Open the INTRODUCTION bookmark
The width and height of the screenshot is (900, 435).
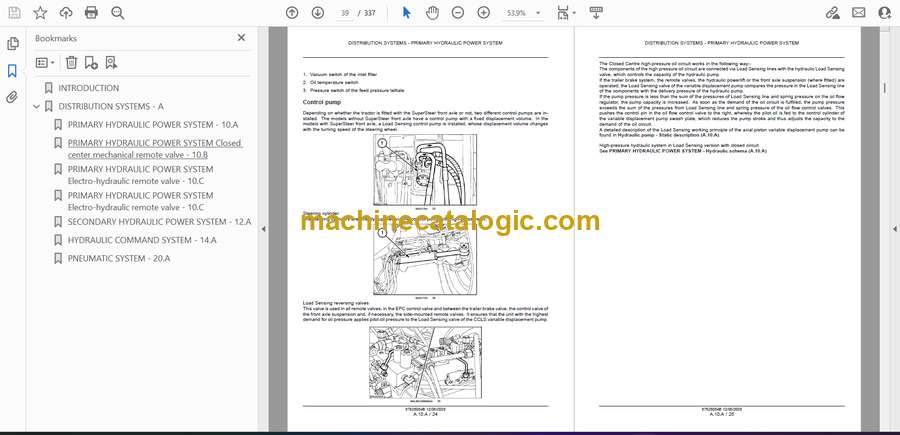point(88,88)
